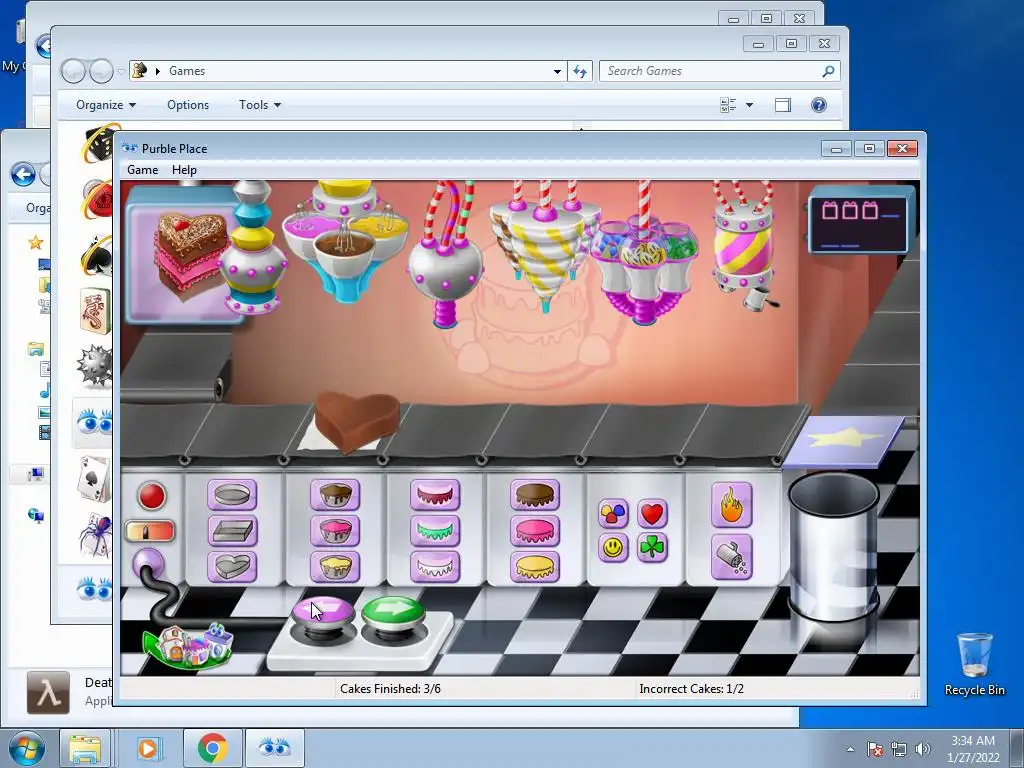
Task: Push the purple conveyor-back button
Action: point(323,614)
